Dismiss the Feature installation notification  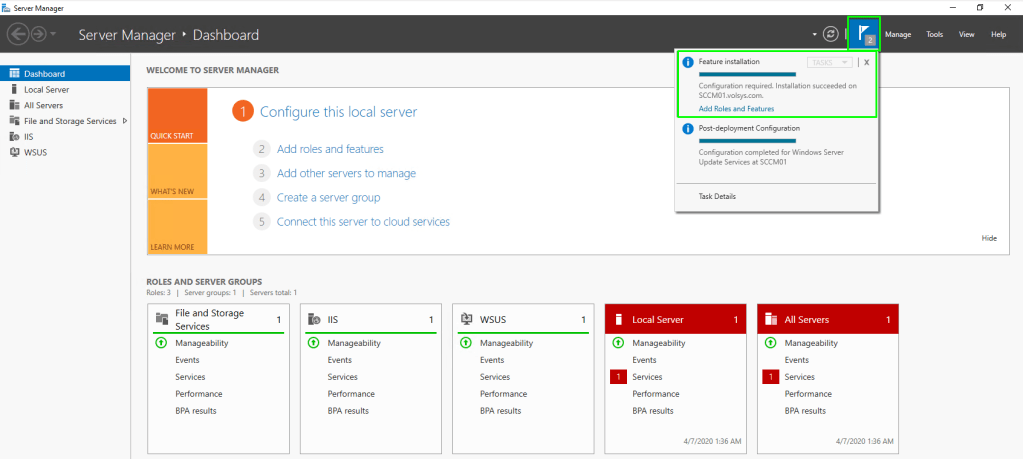coord(867,62)
